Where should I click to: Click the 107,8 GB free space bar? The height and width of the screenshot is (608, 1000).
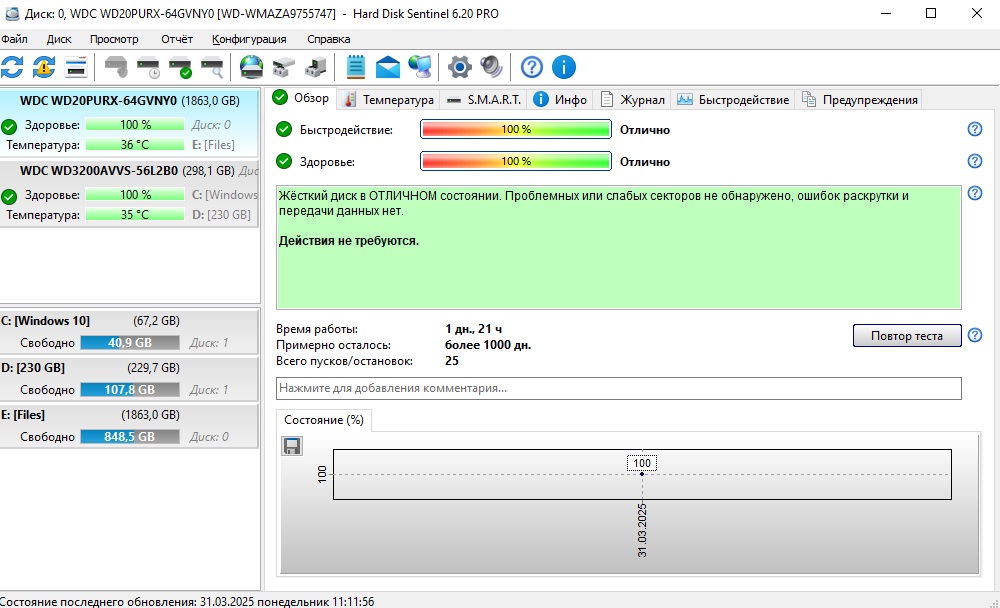(x=130, y=389)
